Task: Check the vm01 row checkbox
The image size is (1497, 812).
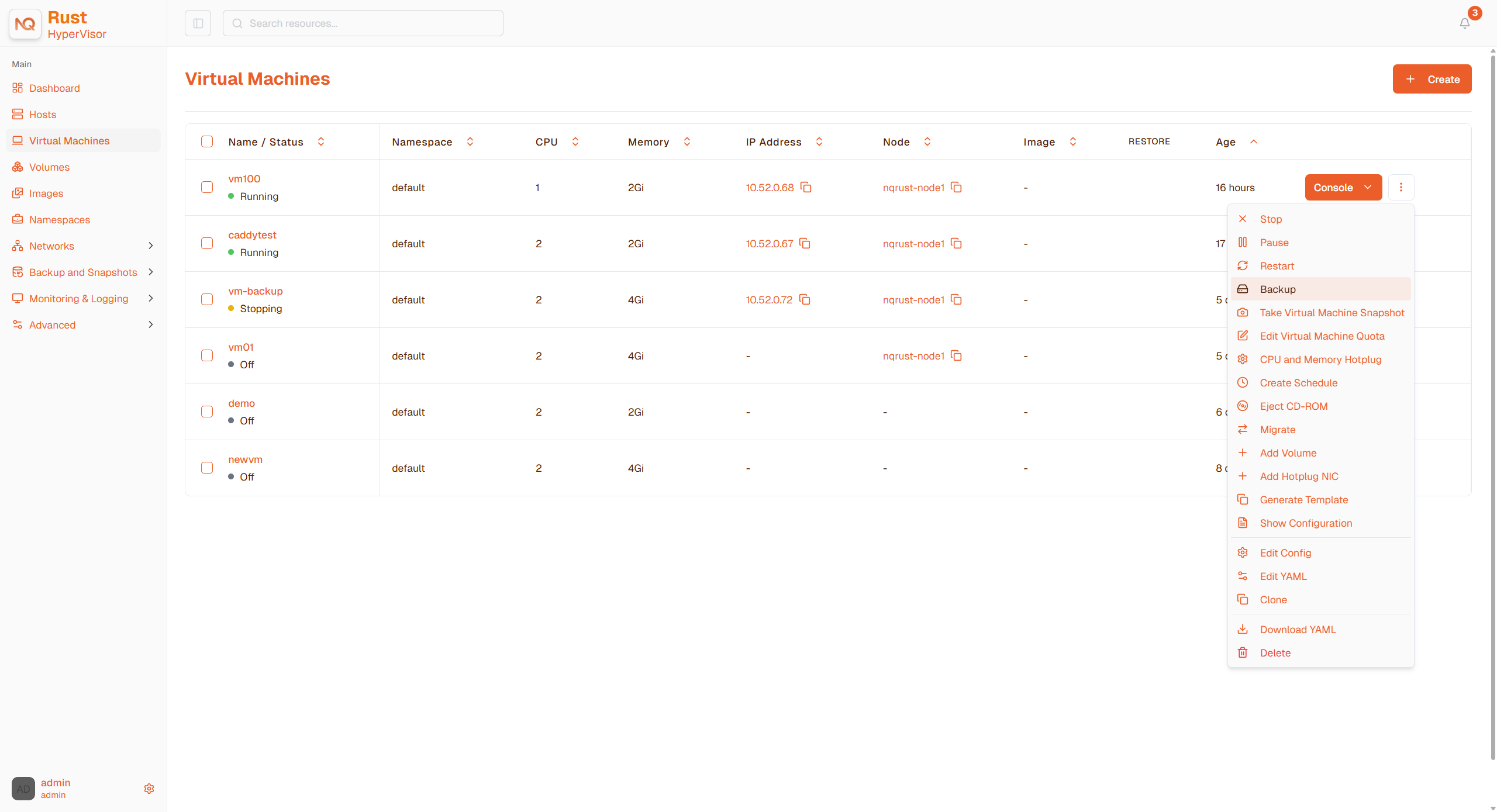Action: click(207, 355)
